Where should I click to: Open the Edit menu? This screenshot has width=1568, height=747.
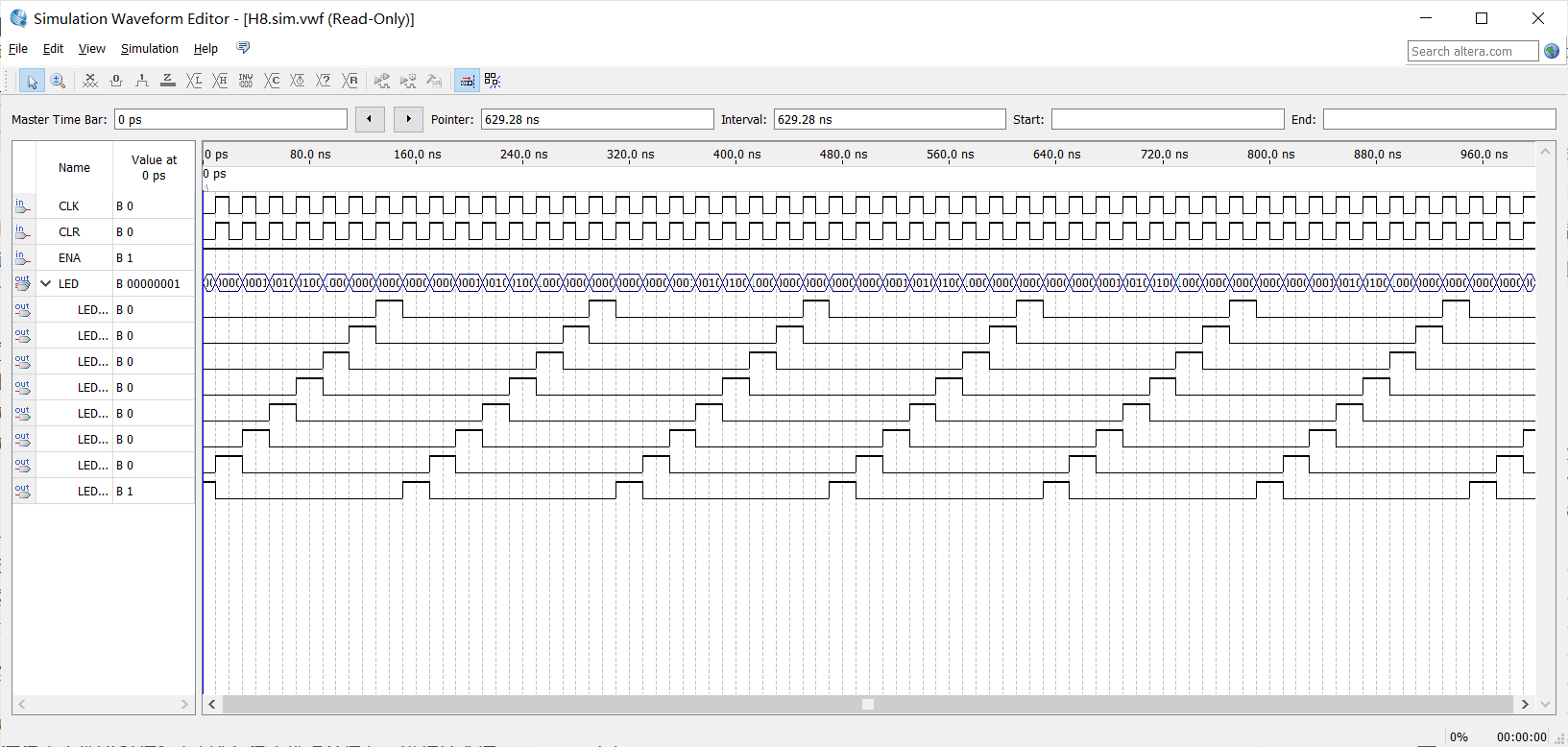point(53,49)
